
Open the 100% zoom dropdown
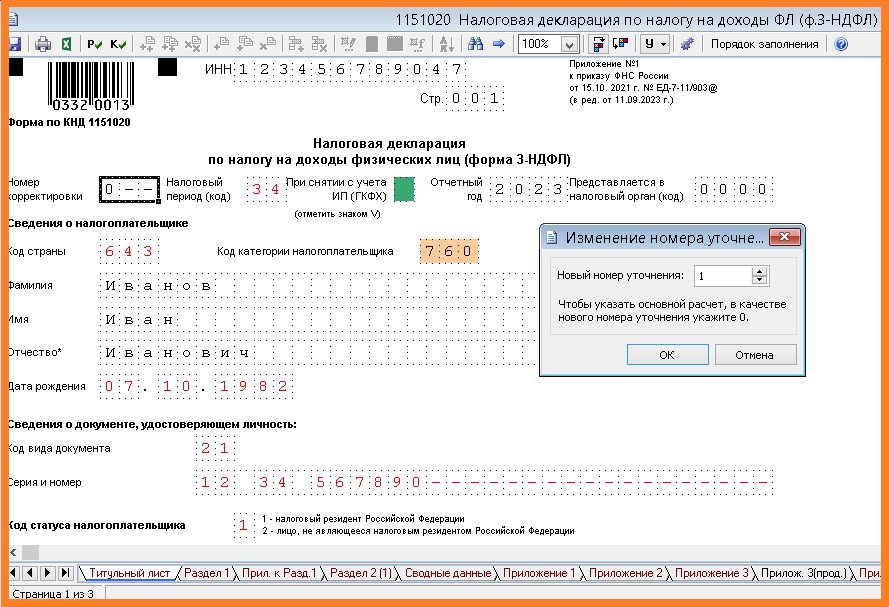coord(569,44)
